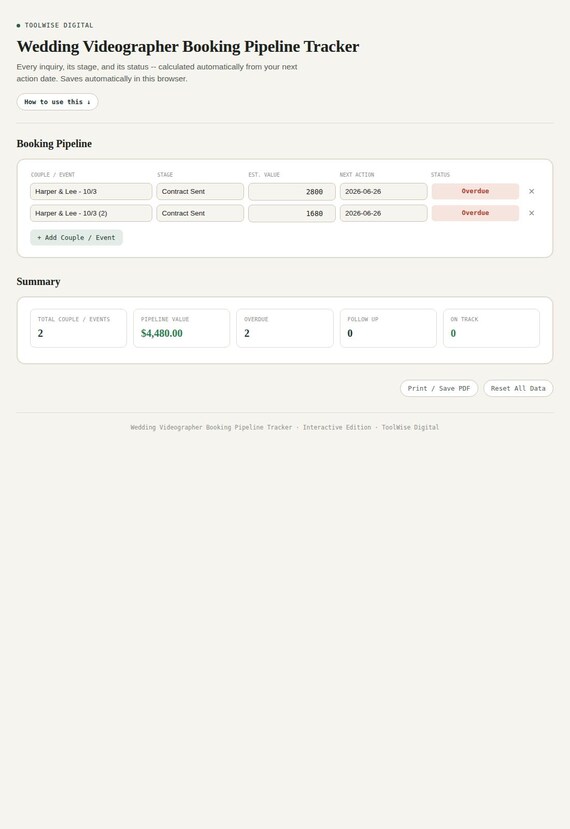Delete the Harper & Lee - 10/3 row with 2800 value
This screenshot has height=829, width=570.
531,191
